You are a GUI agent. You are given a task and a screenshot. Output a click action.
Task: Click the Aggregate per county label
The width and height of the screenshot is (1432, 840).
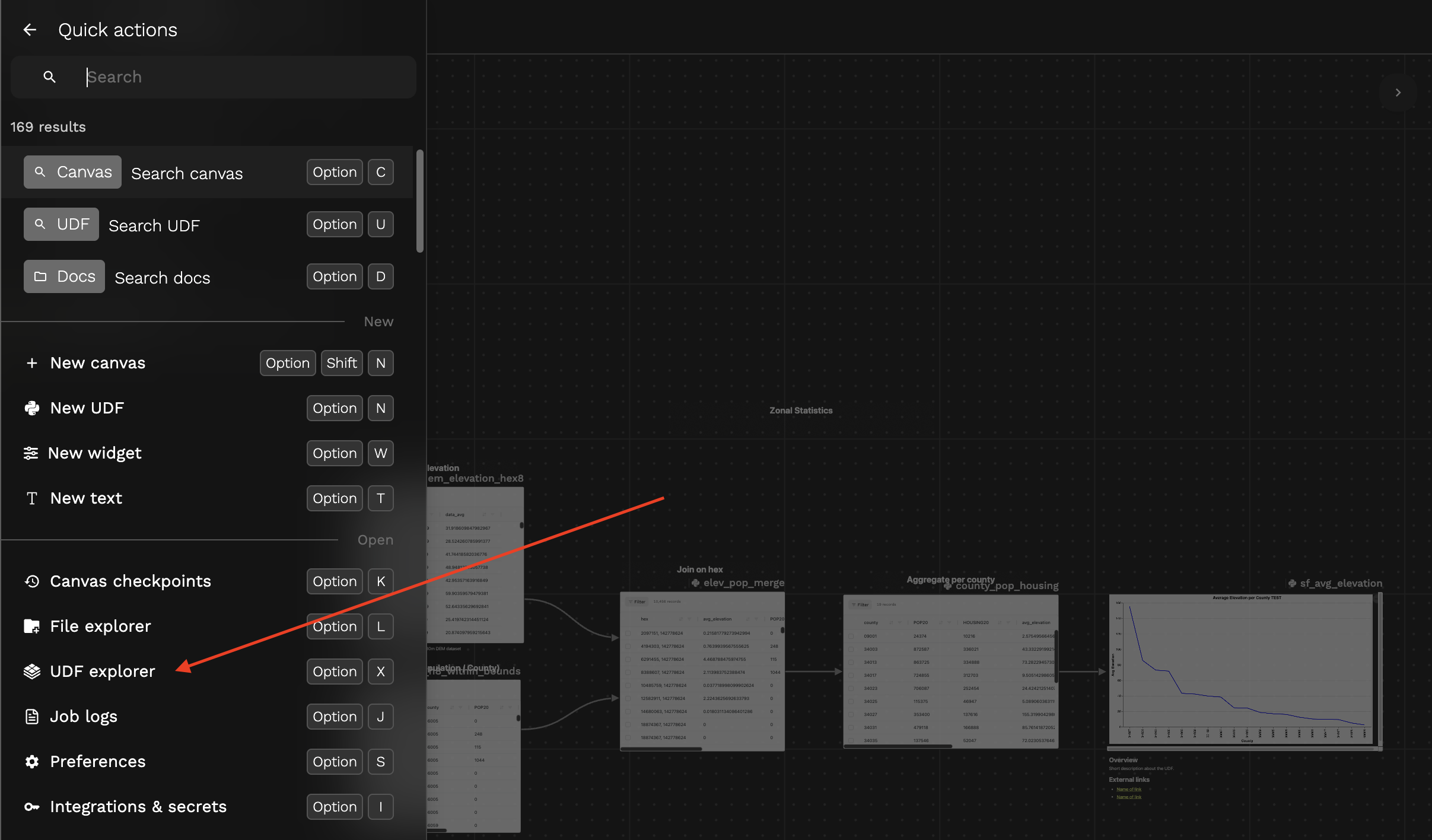(950, 580)
